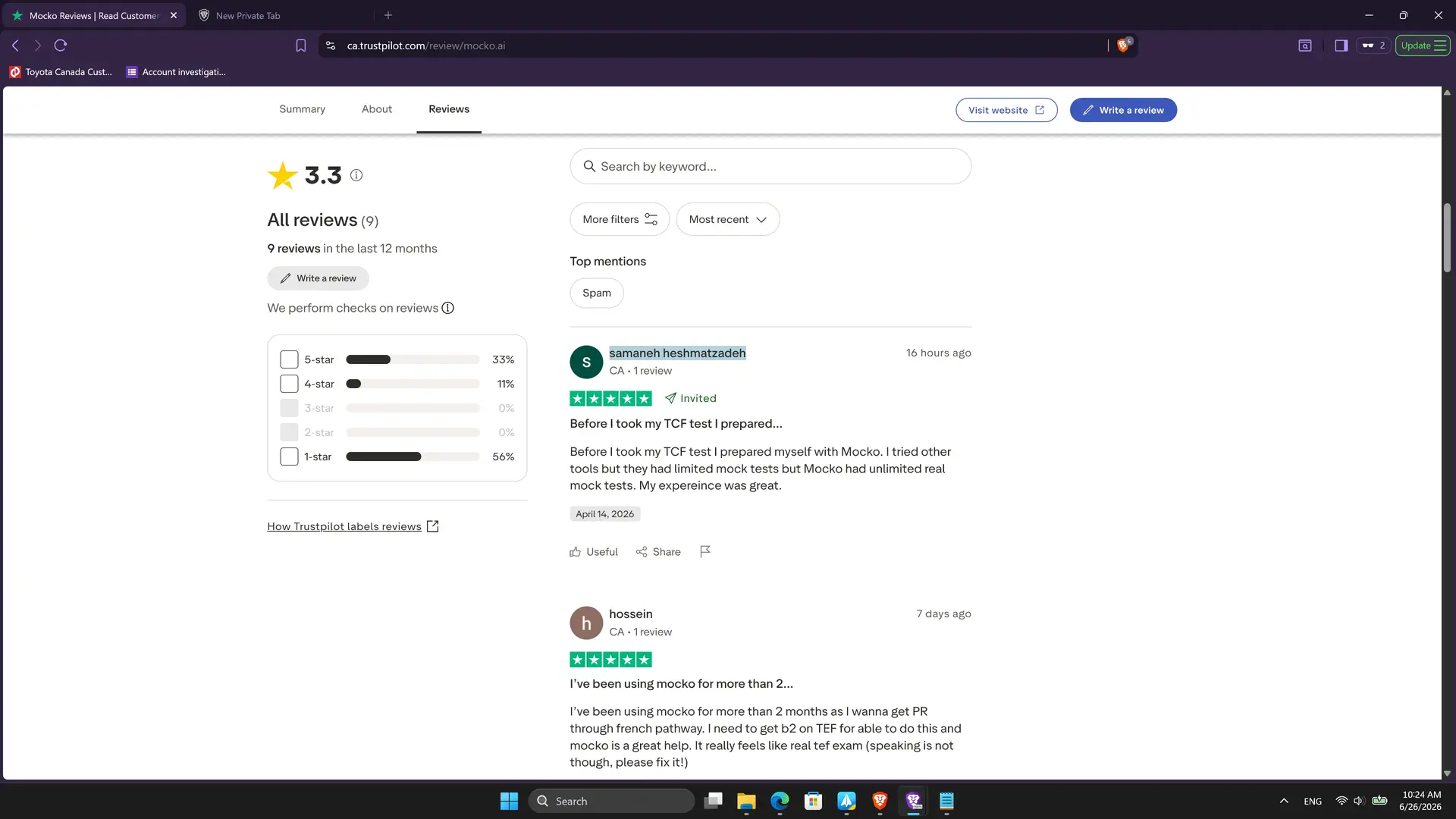Image resolution: width=1456 pixels, height=819 pixels.
Task: Click the gray 'Write a review' pill
Action: [318, 278]
